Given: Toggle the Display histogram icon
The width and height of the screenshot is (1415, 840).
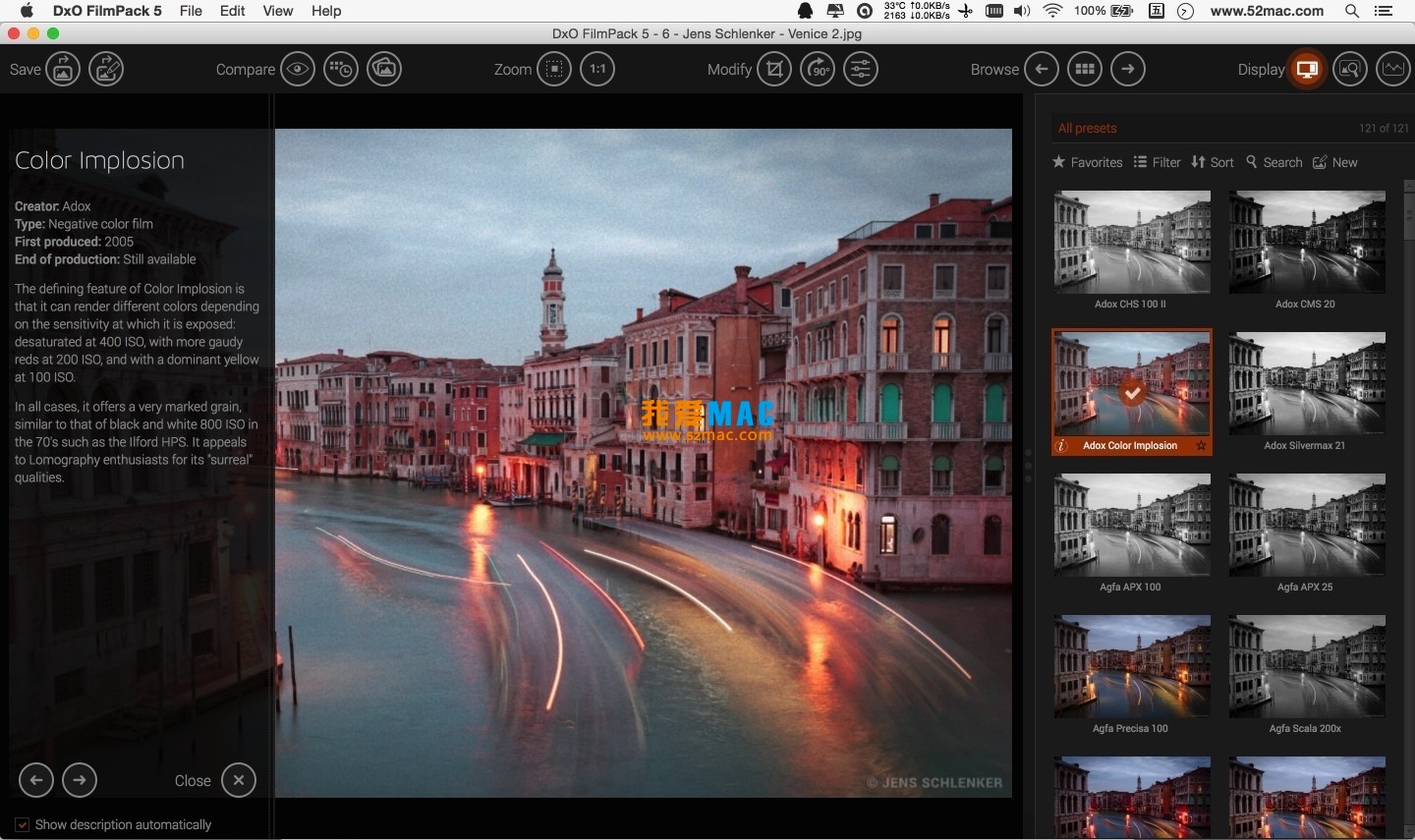Looking at the screenshot, I should (x=1393, y=69).
